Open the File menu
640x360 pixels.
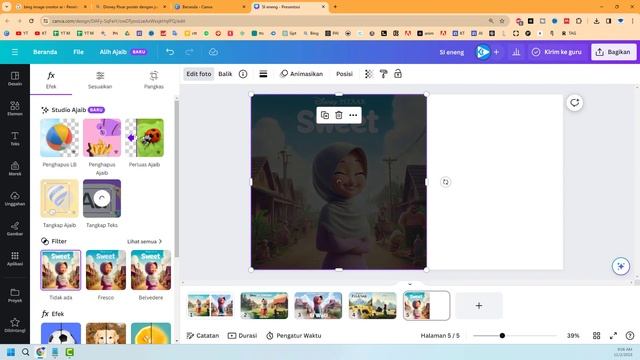point(78,52)
